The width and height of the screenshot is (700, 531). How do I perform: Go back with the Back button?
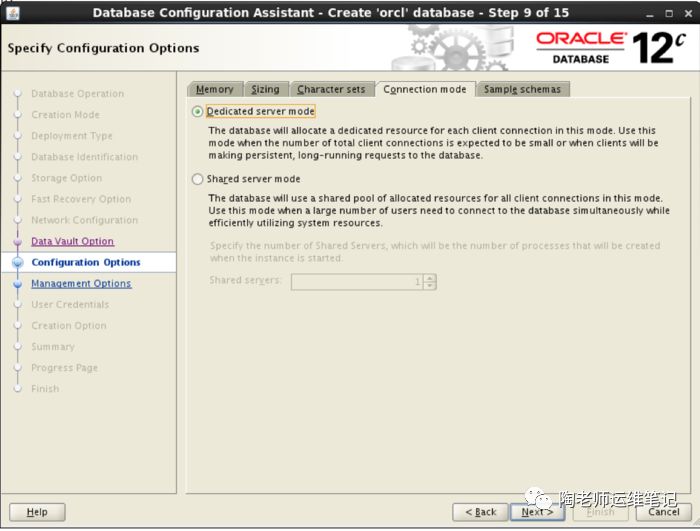pos(480,511)
